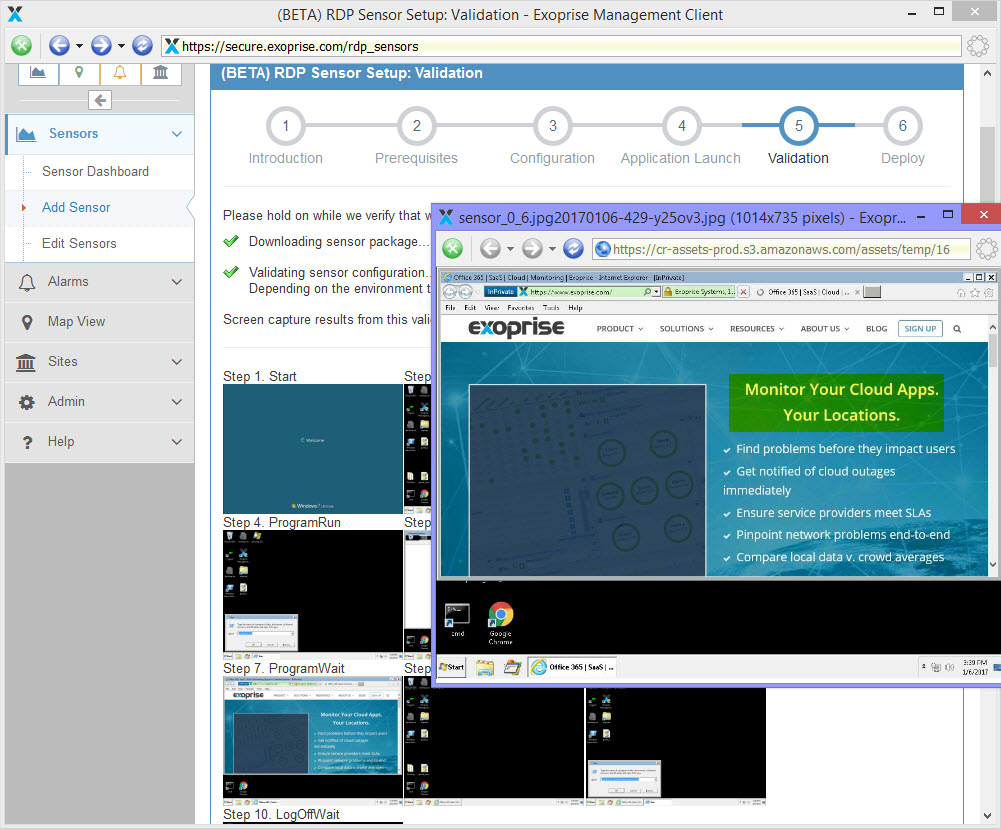The image size is (1001, 829).
Task: Click SIGN UP button on exoprise site
Action: point(920,329)
